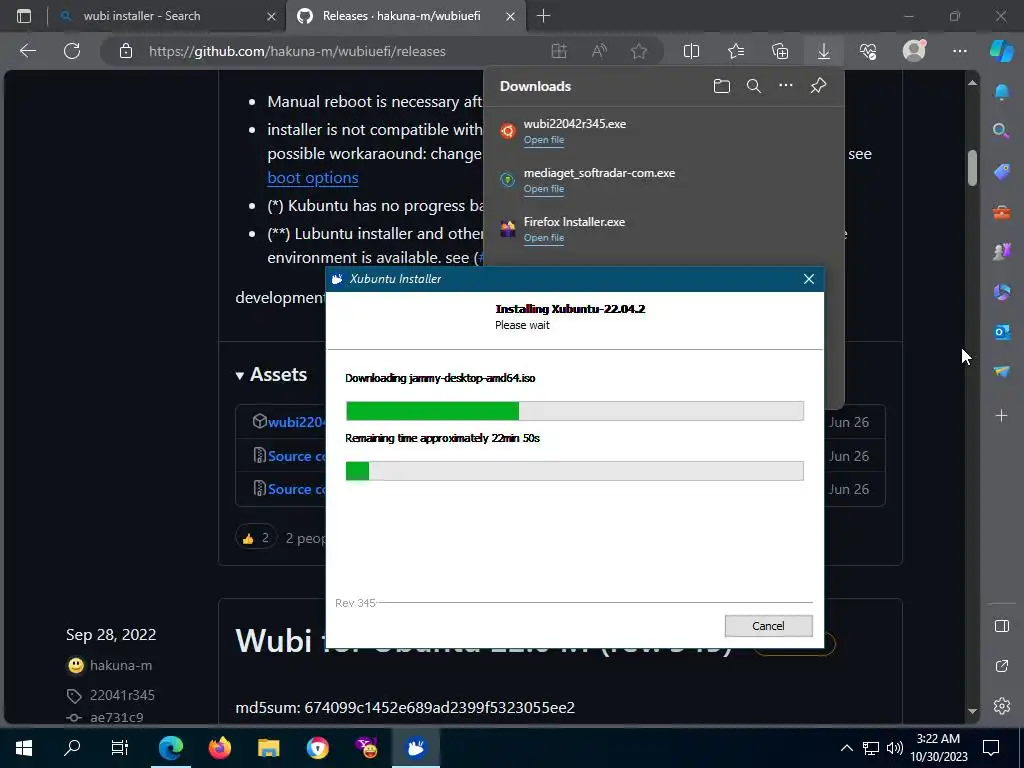The width and height of the screenshot is (1024, 768).
Task: Open the sidebar Outlook icon
Action: tap(1002, 332)
